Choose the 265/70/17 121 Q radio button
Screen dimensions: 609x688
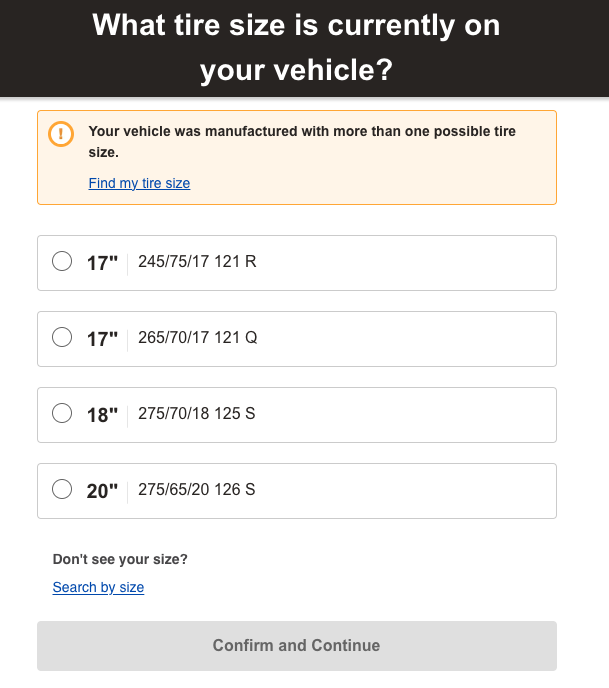click(x=62, y=337)
